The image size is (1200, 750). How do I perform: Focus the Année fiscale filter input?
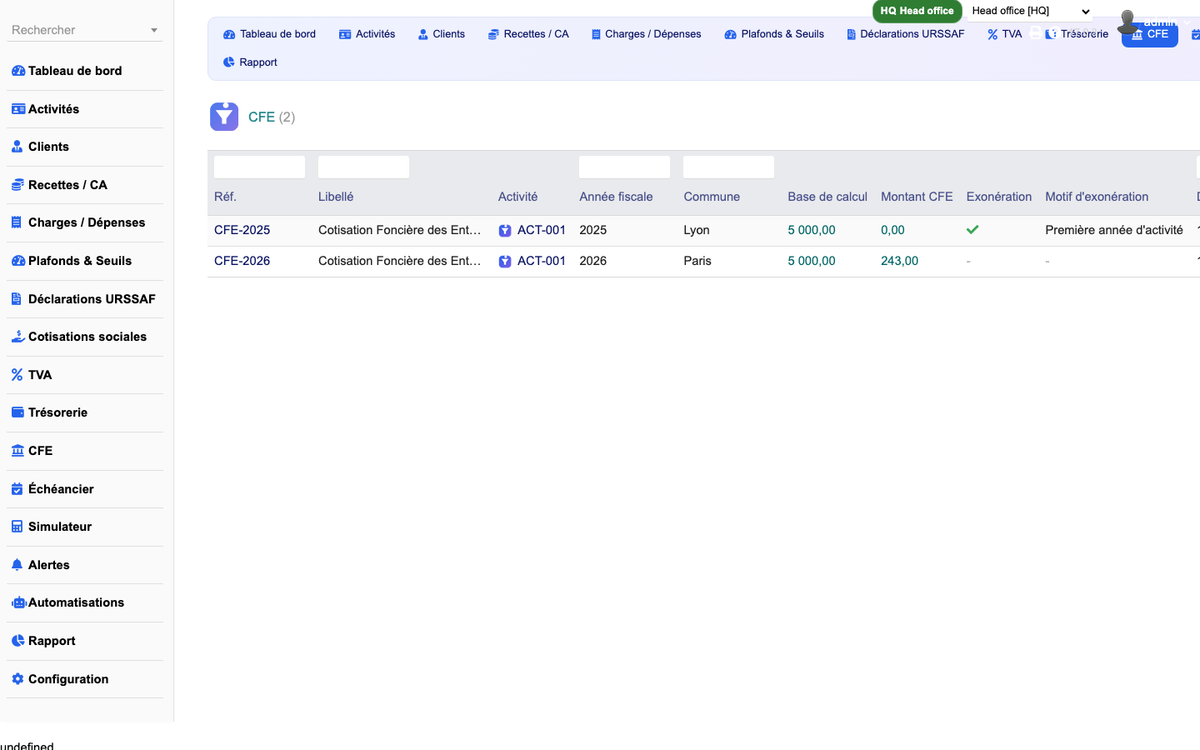pyautogui.click(x=624, y=167)
